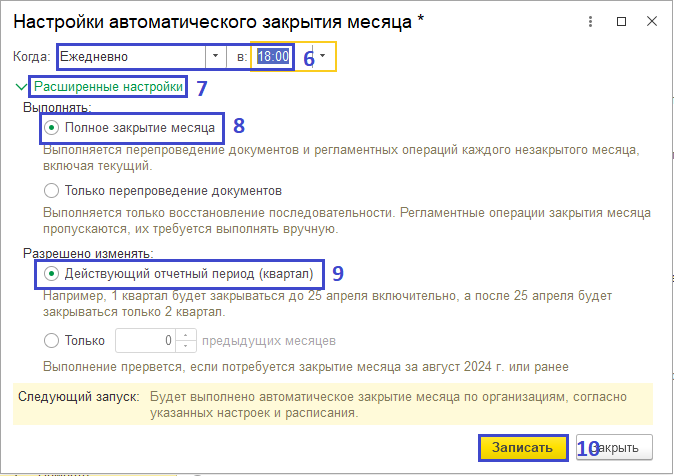This screenshot has width=674, height=476.
Task: Click the Ежедневно frequency field
Action: [132, 56]
